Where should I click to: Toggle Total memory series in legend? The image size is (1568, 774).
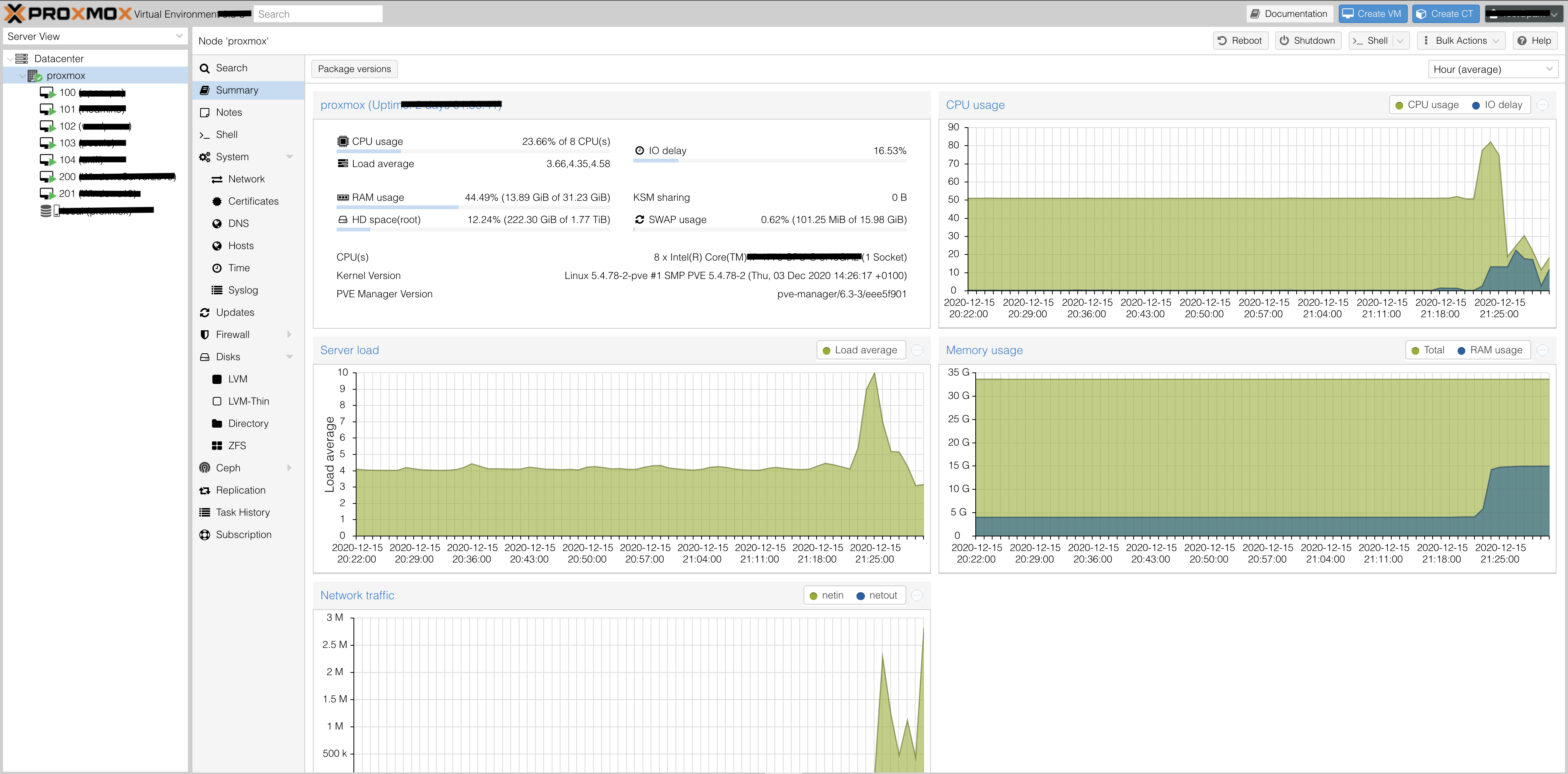[1428, 350]
